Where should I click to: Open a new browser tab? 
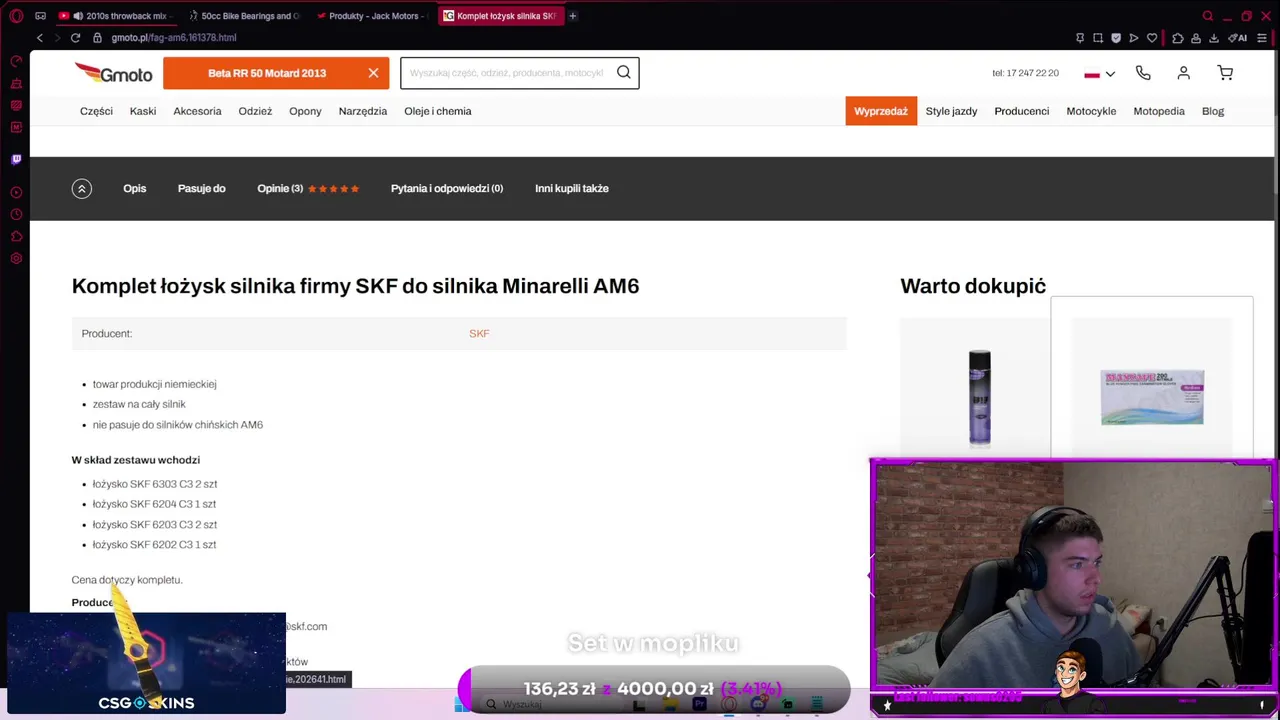(573, 16)
